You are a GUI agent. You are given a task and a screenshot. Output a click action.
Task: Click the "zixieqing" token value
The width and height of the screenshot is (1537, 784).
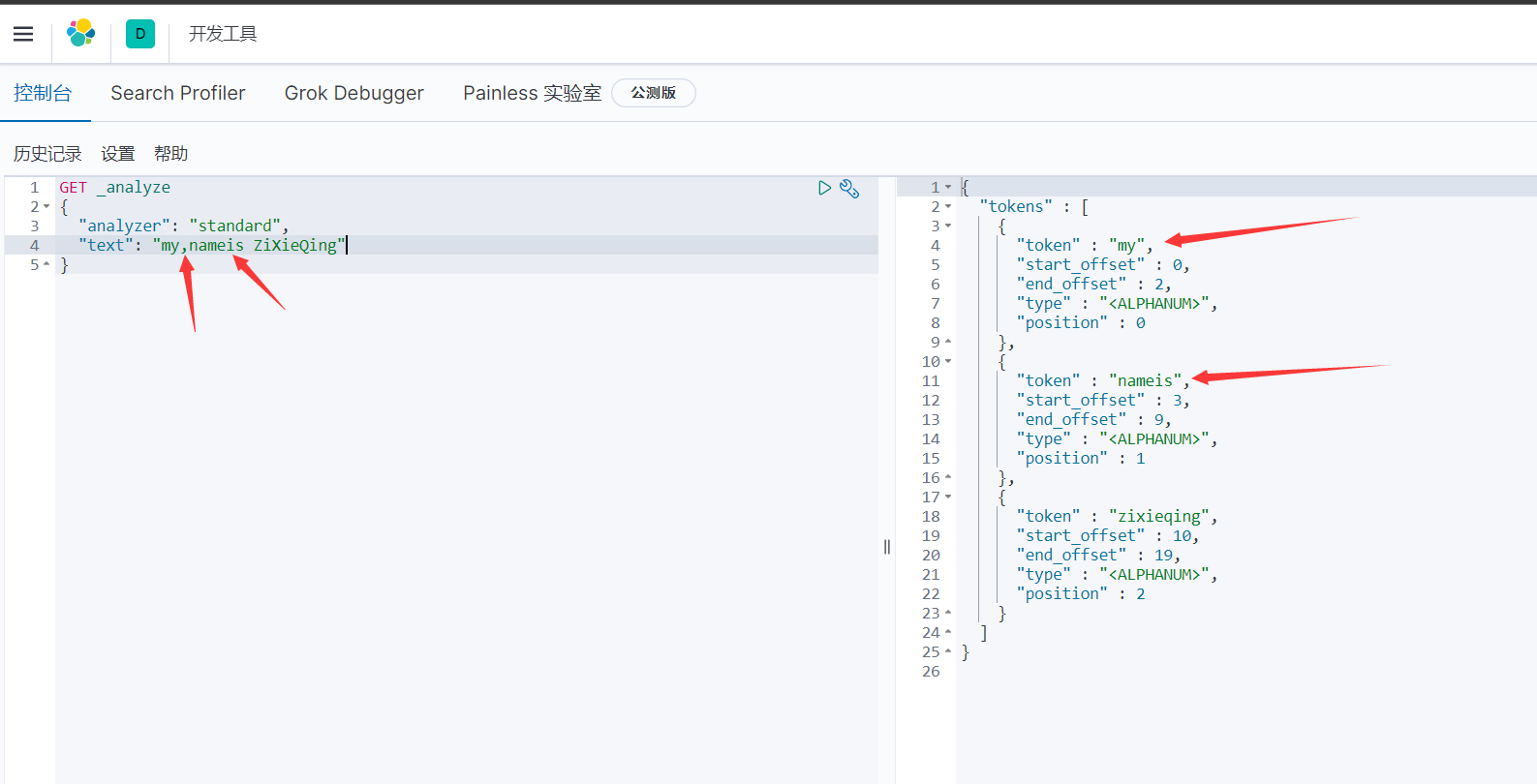(1159, 517)
